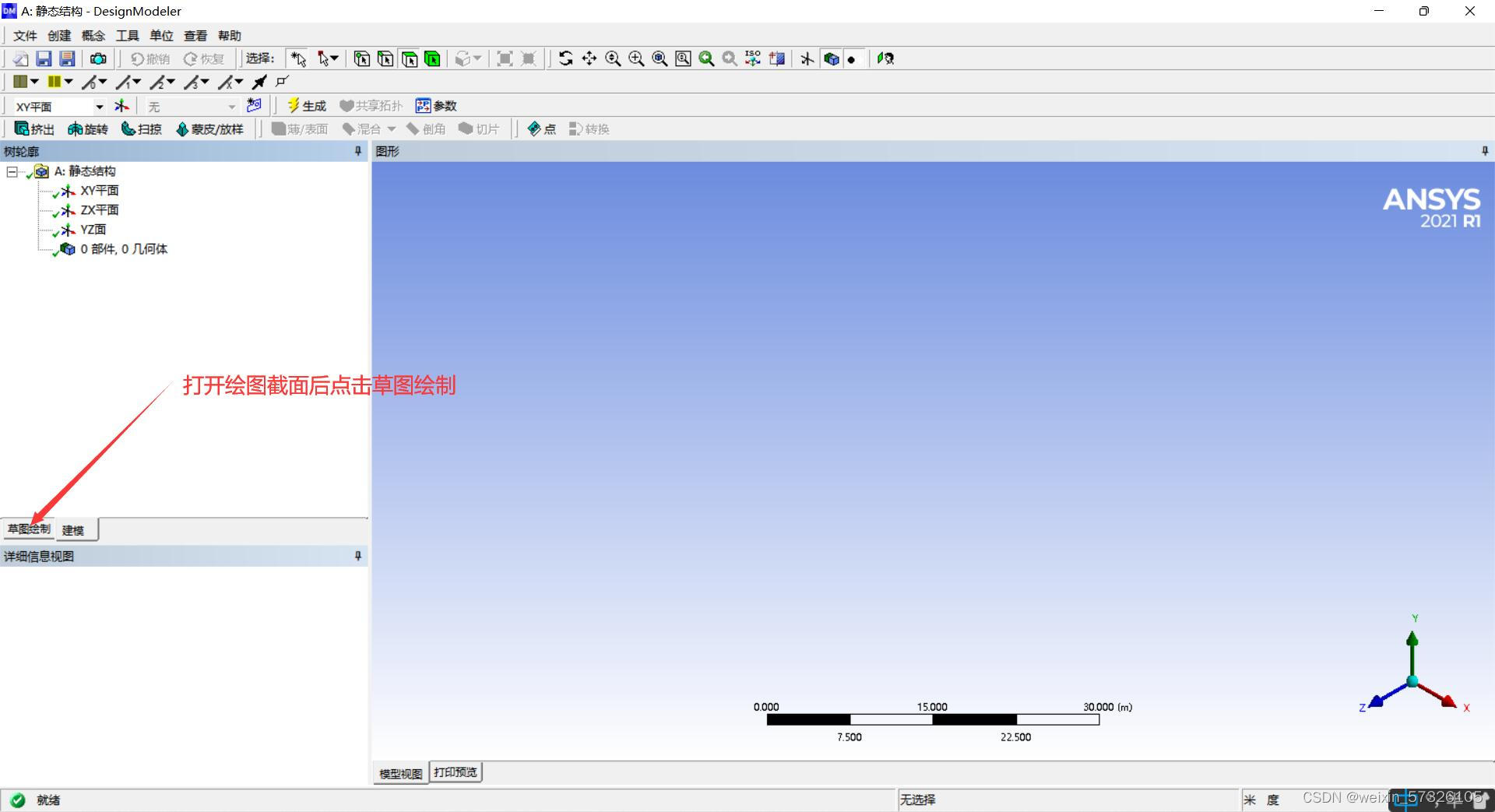Pin the 详细信息视图 panel

[x=358, y=556]
